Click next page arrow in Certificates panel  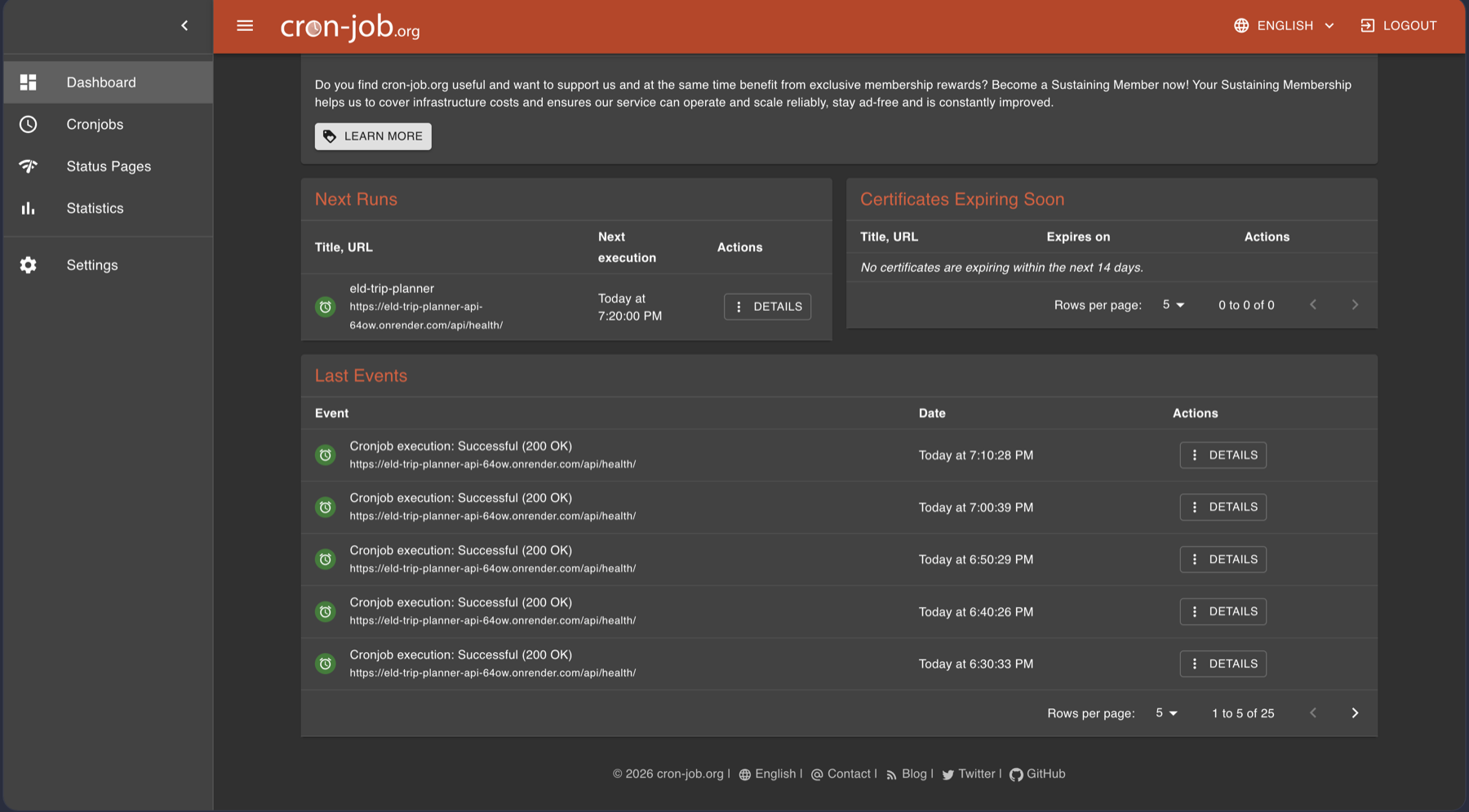1355,304
